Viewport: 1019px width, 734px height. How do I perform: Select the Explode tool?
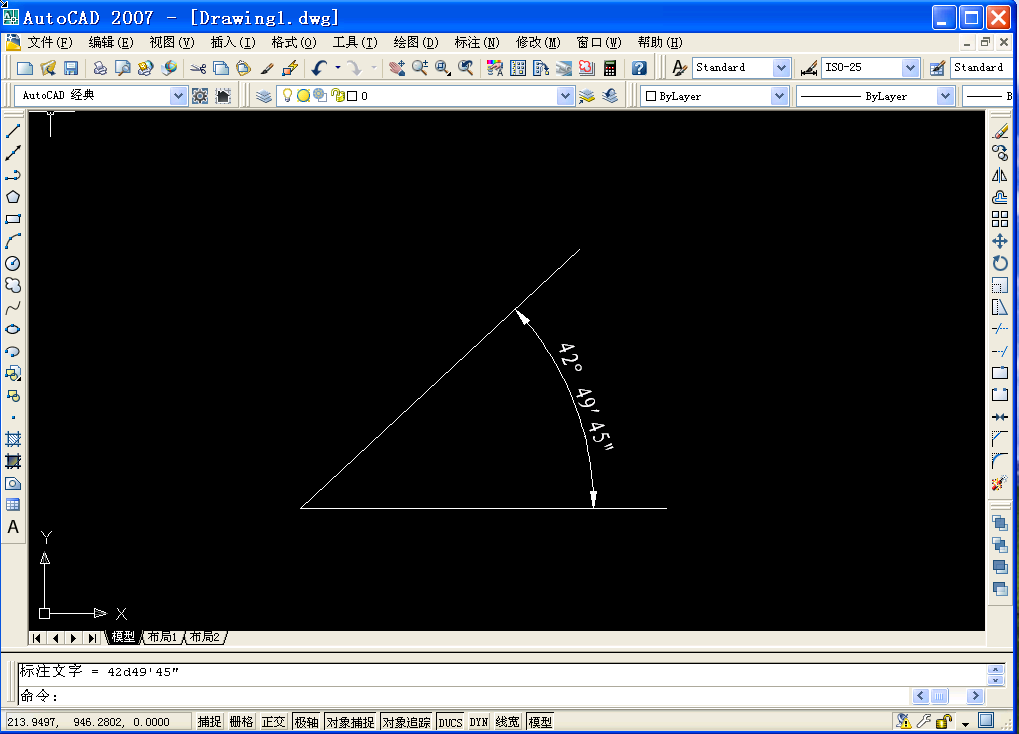(x=1000, y=483)
